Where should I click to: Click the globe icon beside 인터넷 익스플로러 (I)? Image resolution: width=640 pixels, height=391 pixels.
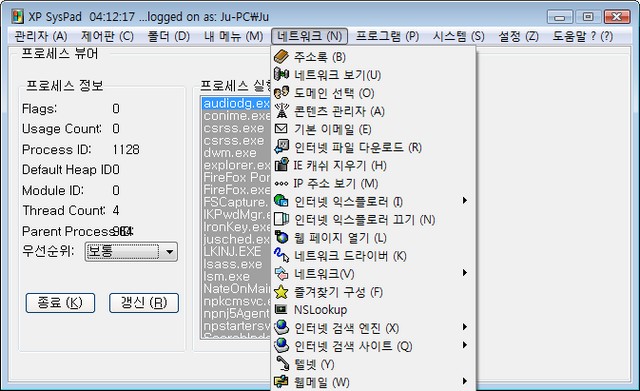coord(281,201)
